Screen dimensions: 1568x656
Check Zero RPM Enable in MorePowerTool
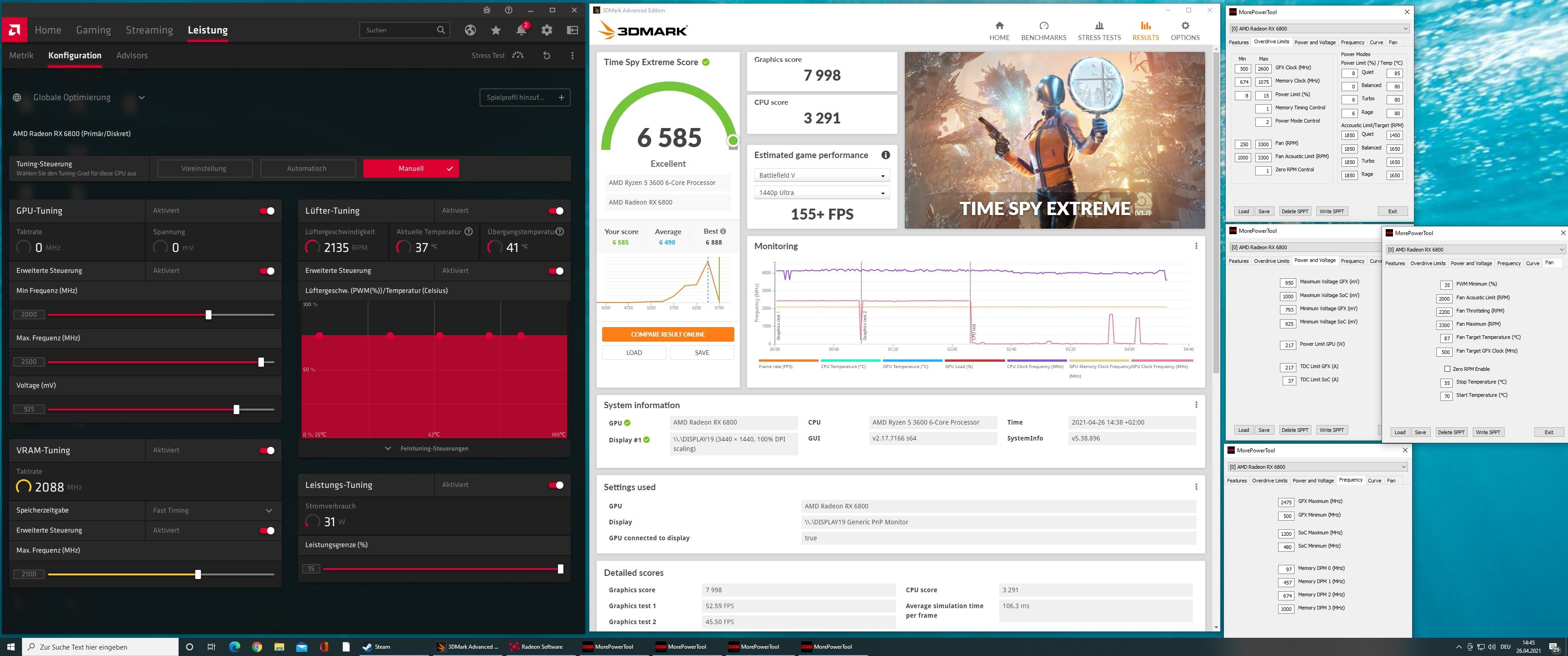coord(1447,369)
